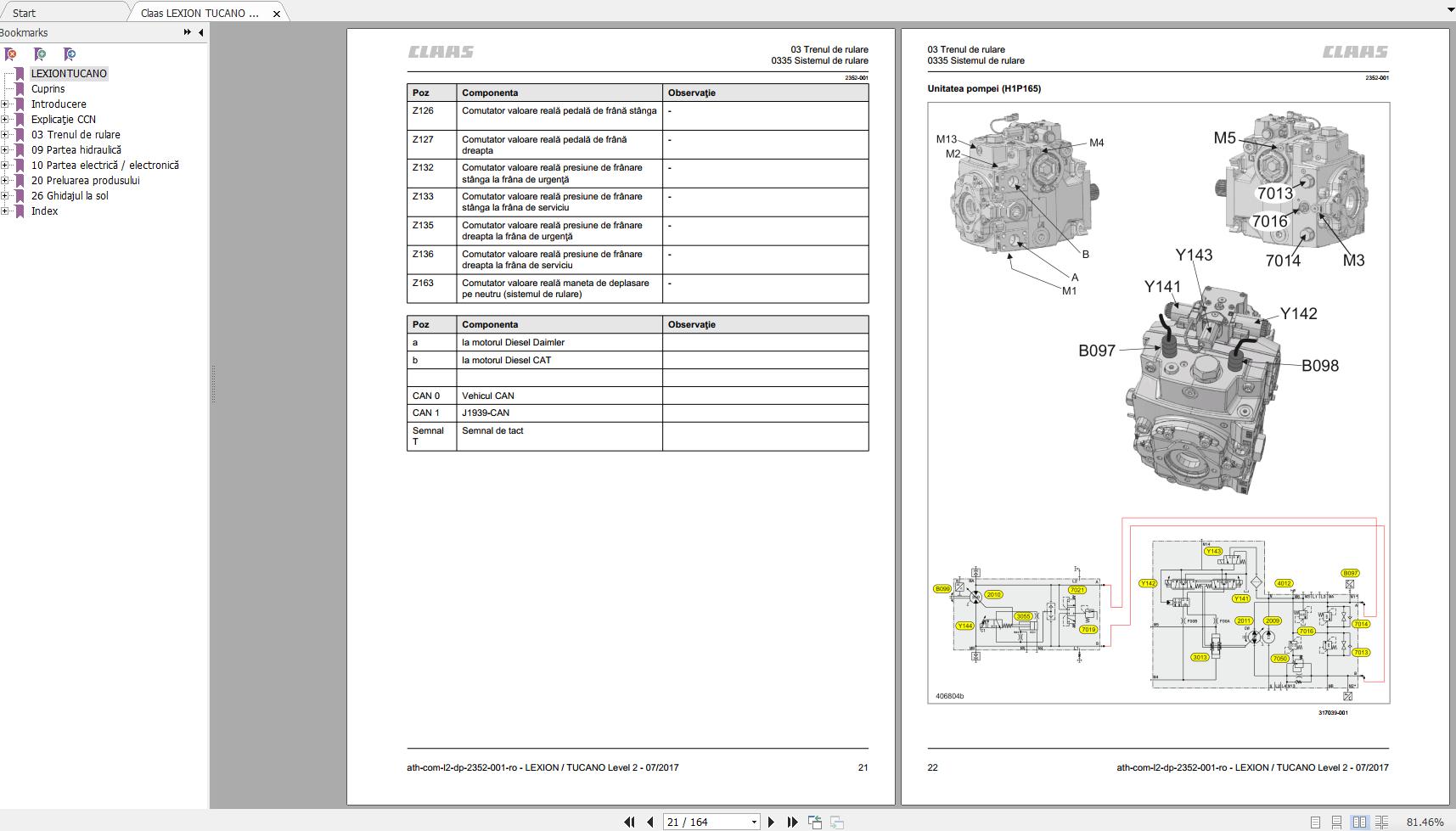Switch to single page layout
1456x831 pixels.
tap(1315, 822)
